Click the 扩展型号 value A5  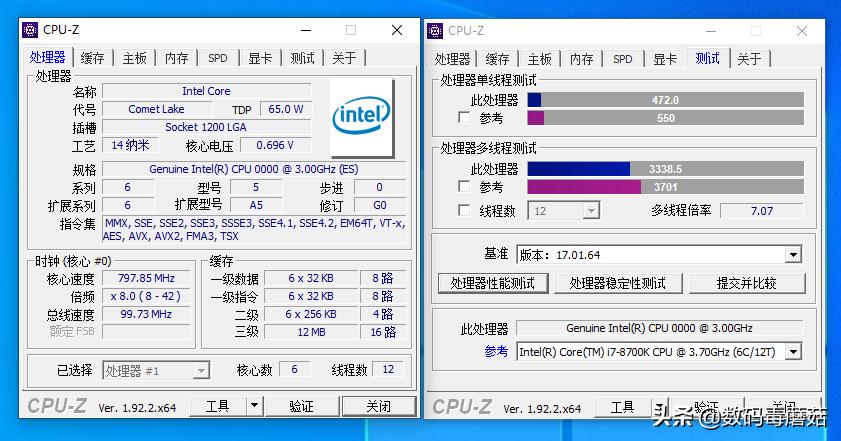(256, 205)
